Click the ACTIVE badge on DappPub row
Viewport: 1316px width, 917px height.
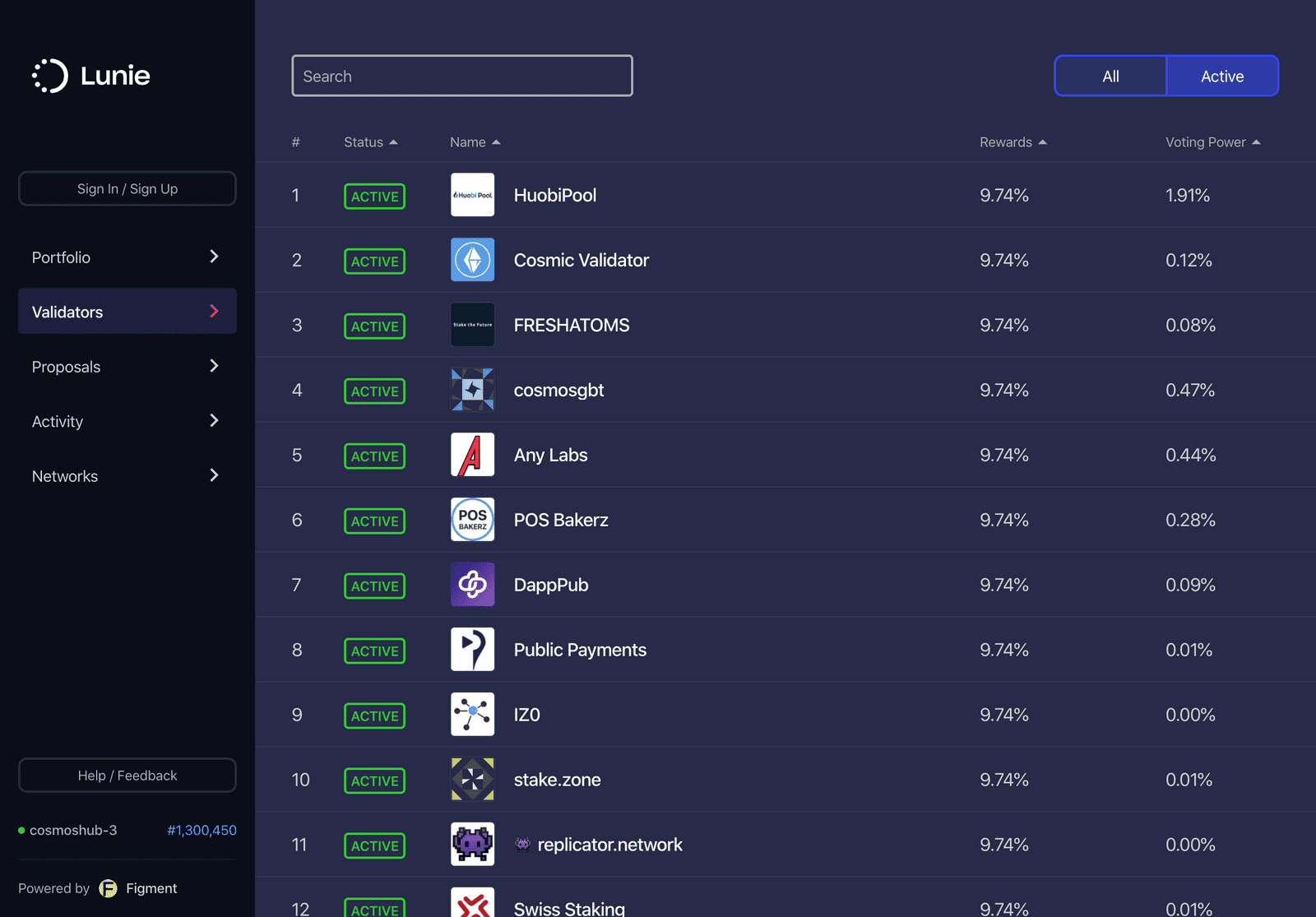pyautogui.click(x=374, y=586)
